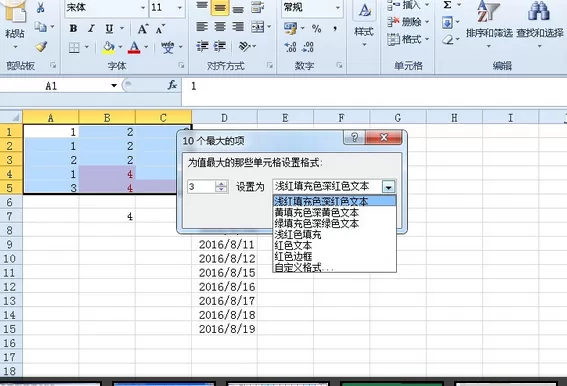Click the phonetic guide 文 icon
The image size is (567, 386).
(x=167, y=47)
